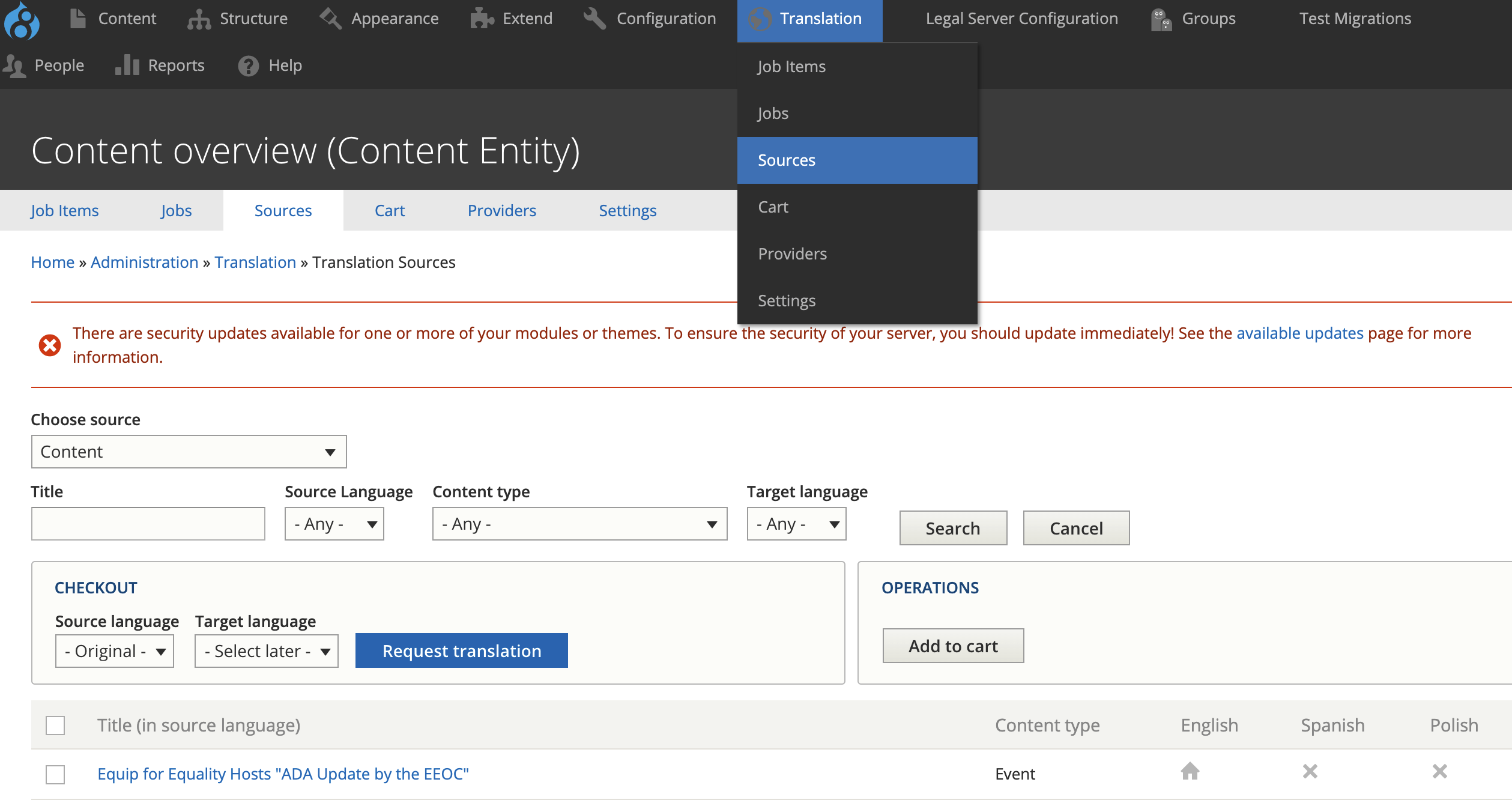Select Sources in Translation dropdown menu
The image size is (1512, 812).
[x=857, y=160]
